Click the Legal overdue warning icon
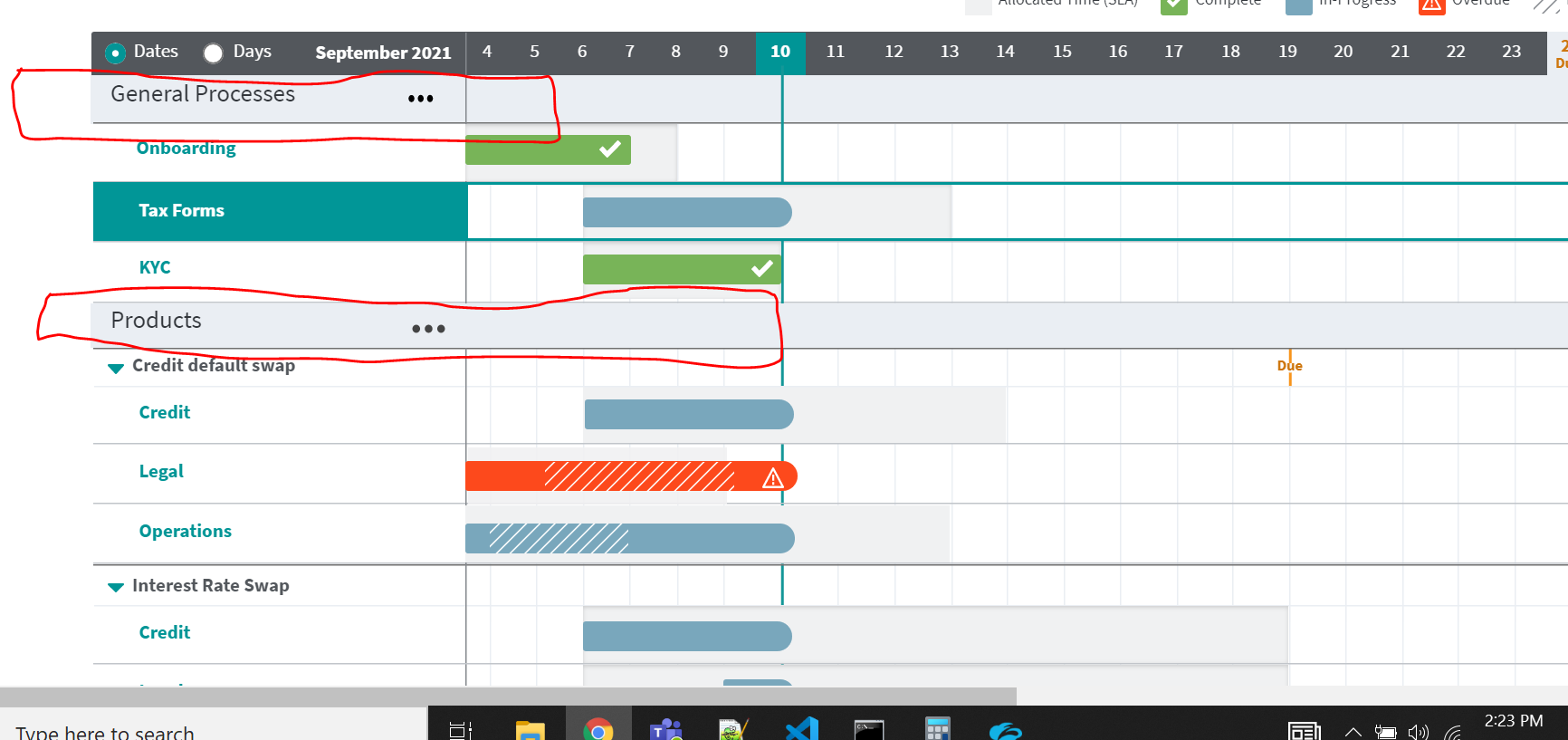Screen dimensions: 1568x740 click(x=772, y=478)
